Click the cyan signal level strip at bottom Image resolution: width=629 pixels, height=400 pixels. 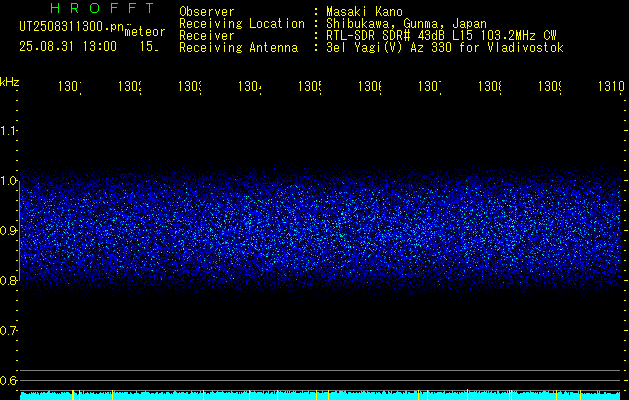coord(320,395)
